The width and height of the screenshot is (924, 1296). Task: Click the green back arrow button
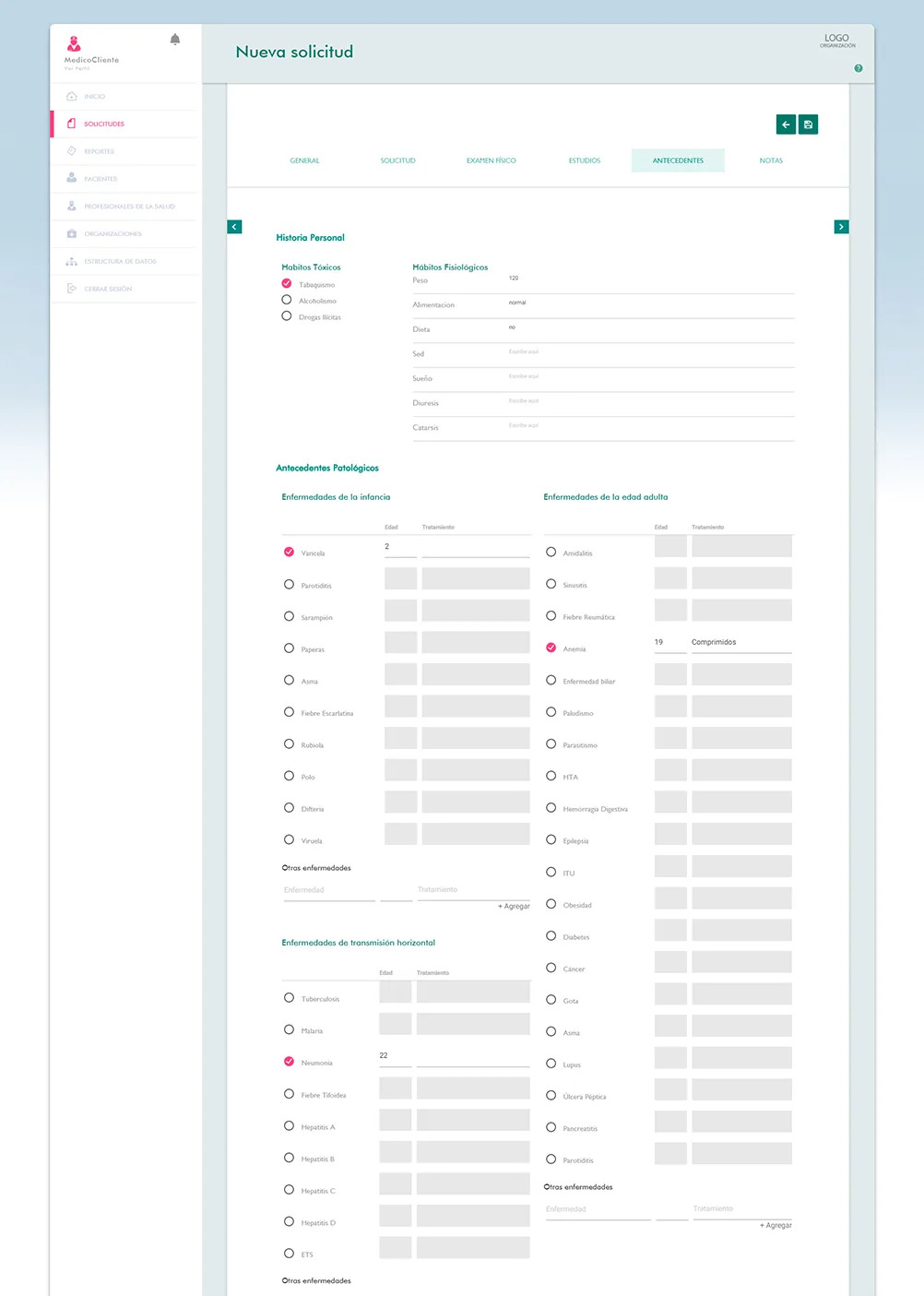786,125
